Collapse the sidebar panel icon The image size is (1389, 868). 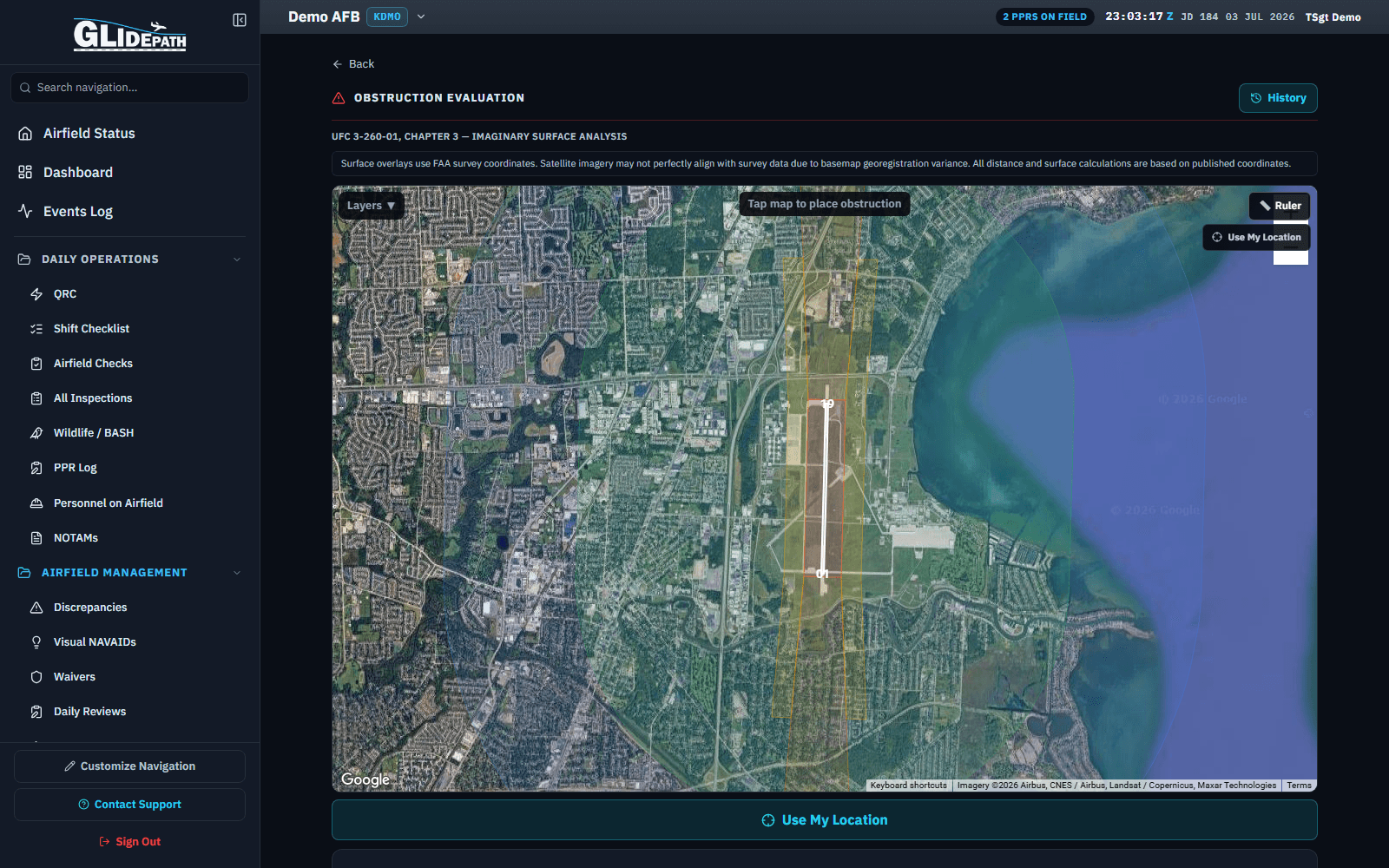click(240, 20)
